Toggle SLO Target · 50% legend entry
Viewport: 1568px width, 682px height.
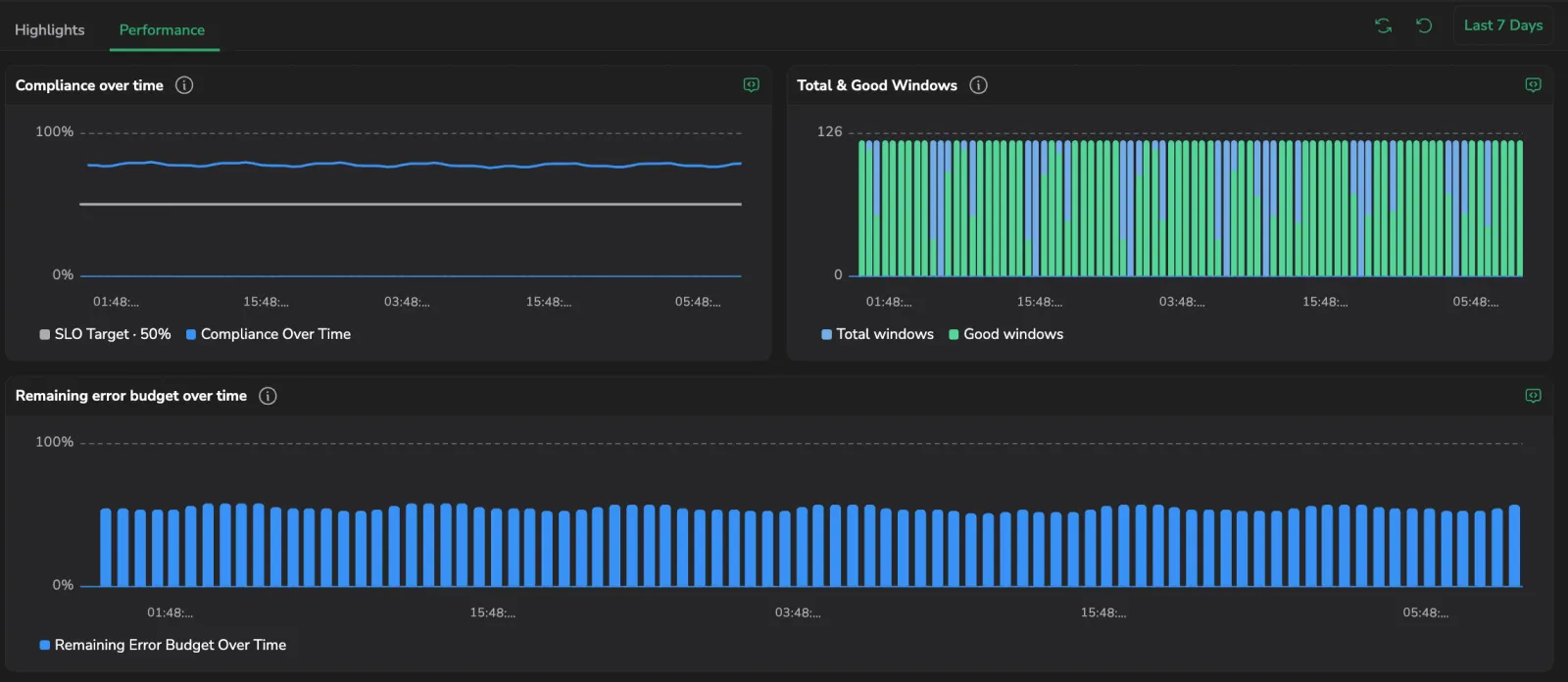(x=105, y=334)
